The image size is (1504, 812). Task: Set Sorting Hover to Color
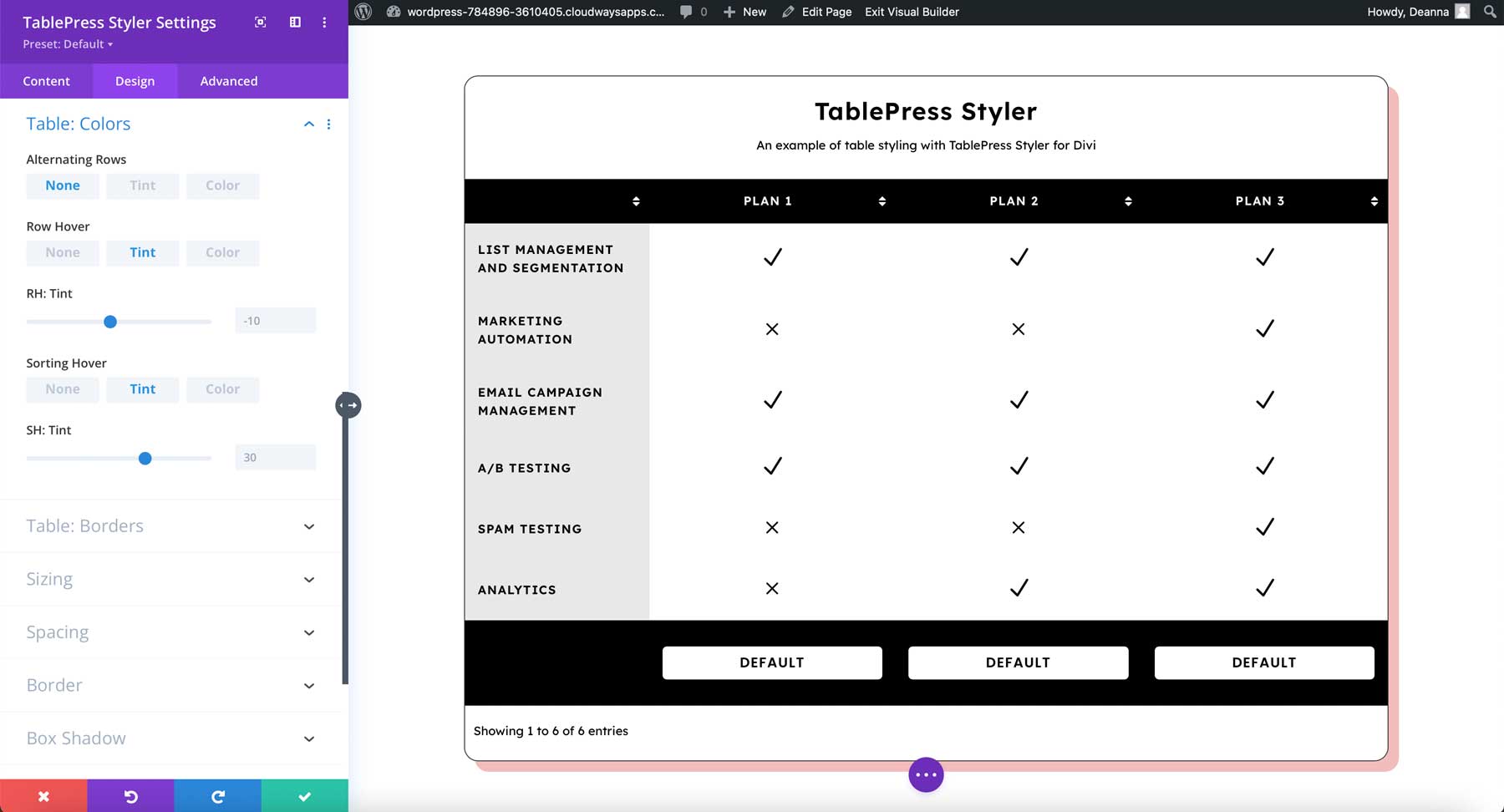[222, 389]
